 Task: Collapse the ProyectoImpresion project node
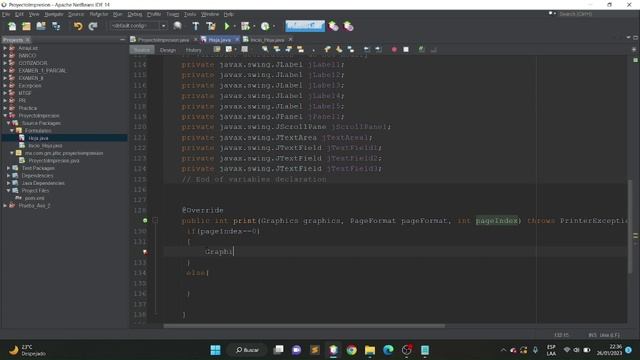[5, 116]
